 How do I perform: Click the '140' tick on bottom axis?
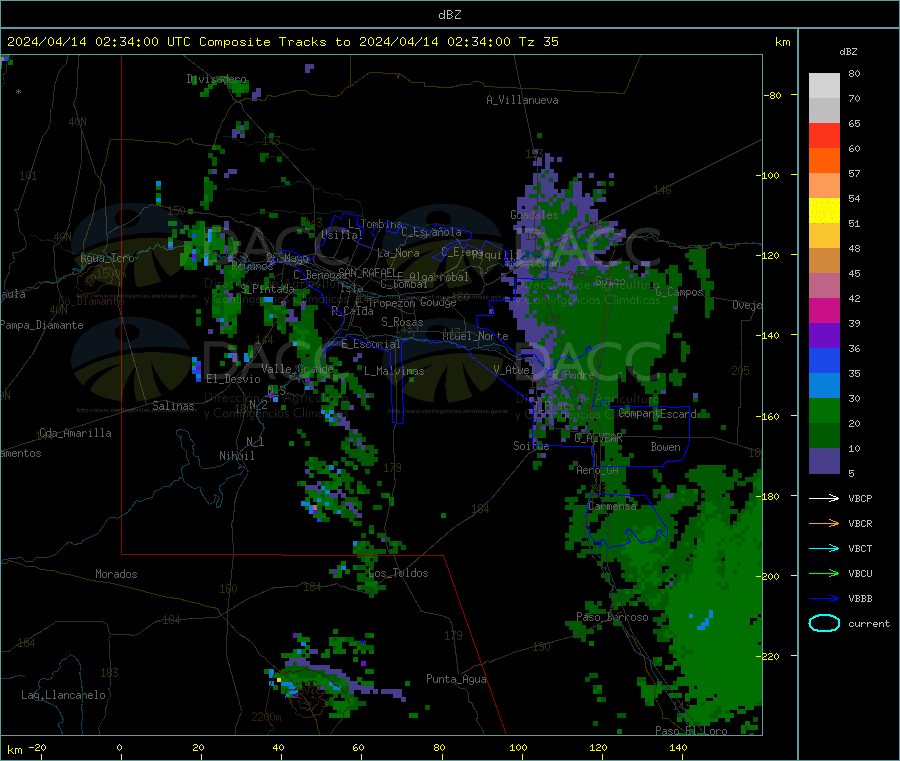pos(678,747)
